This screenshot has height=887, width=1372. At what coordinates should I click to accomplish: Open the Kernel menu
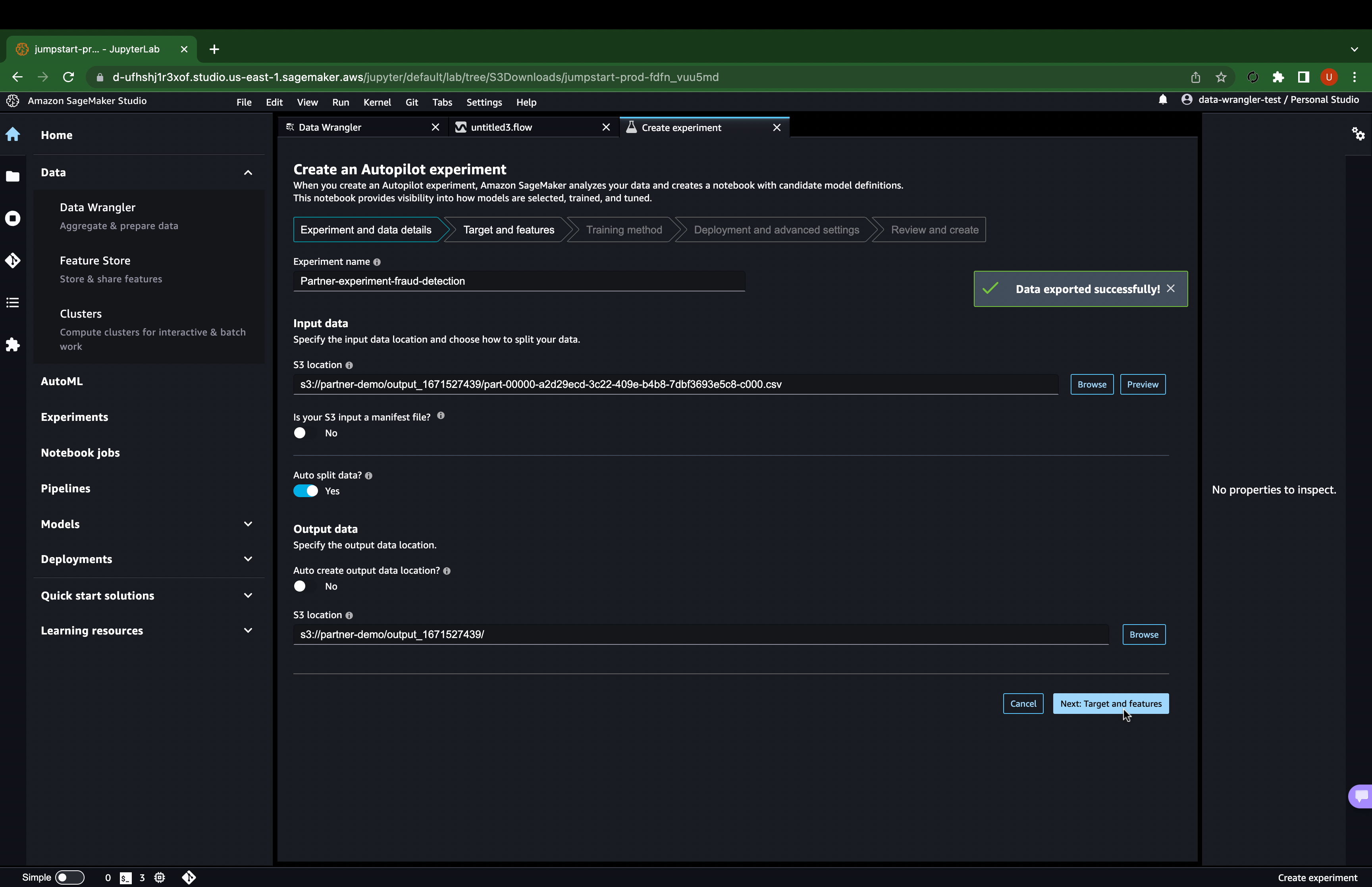click(377, 102)
